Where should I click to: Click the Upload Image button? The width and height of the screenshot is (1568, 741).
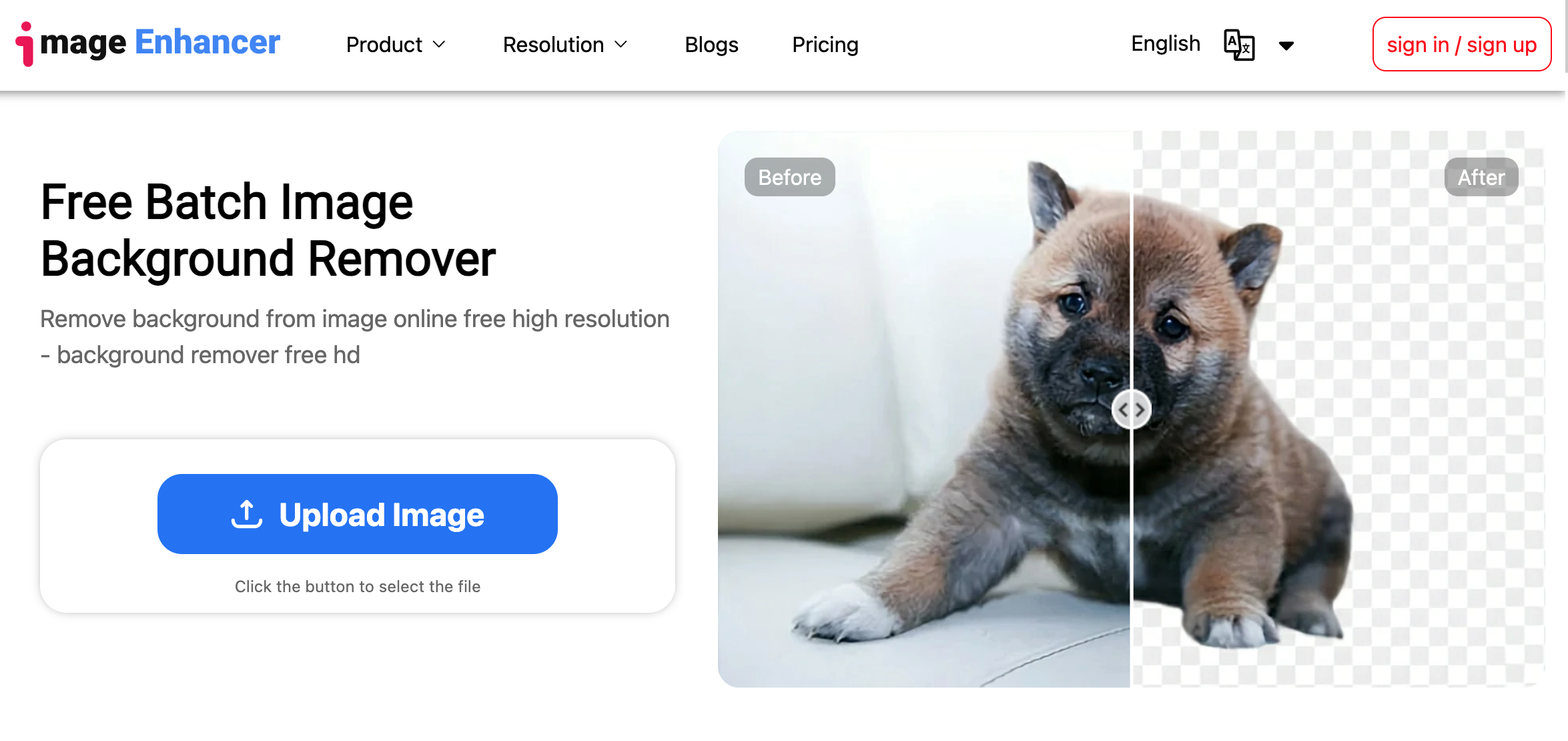pos(357,514)
